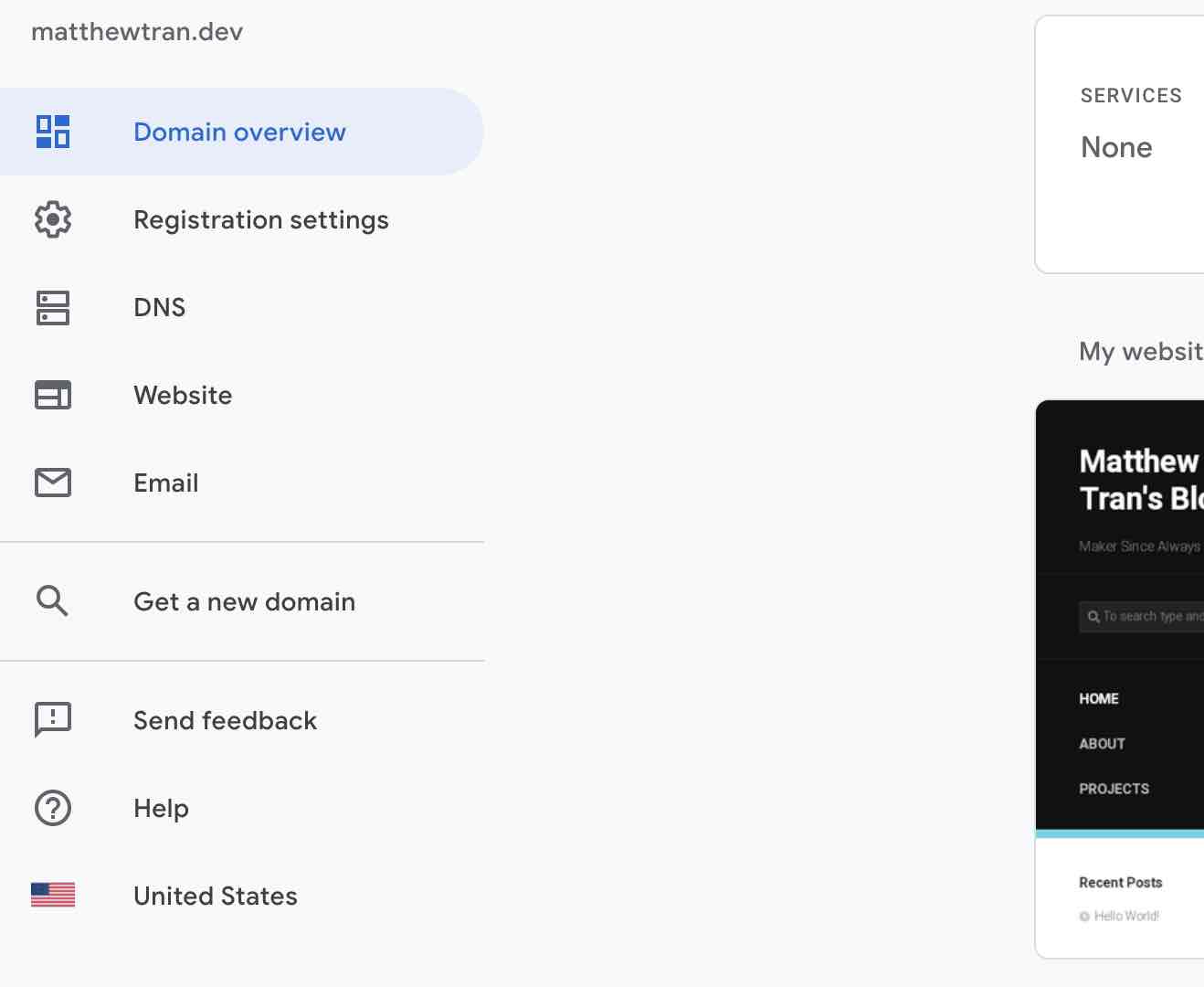Click the Send feedback speech bubble icon
1204x987 pixels.
point(53,720)
